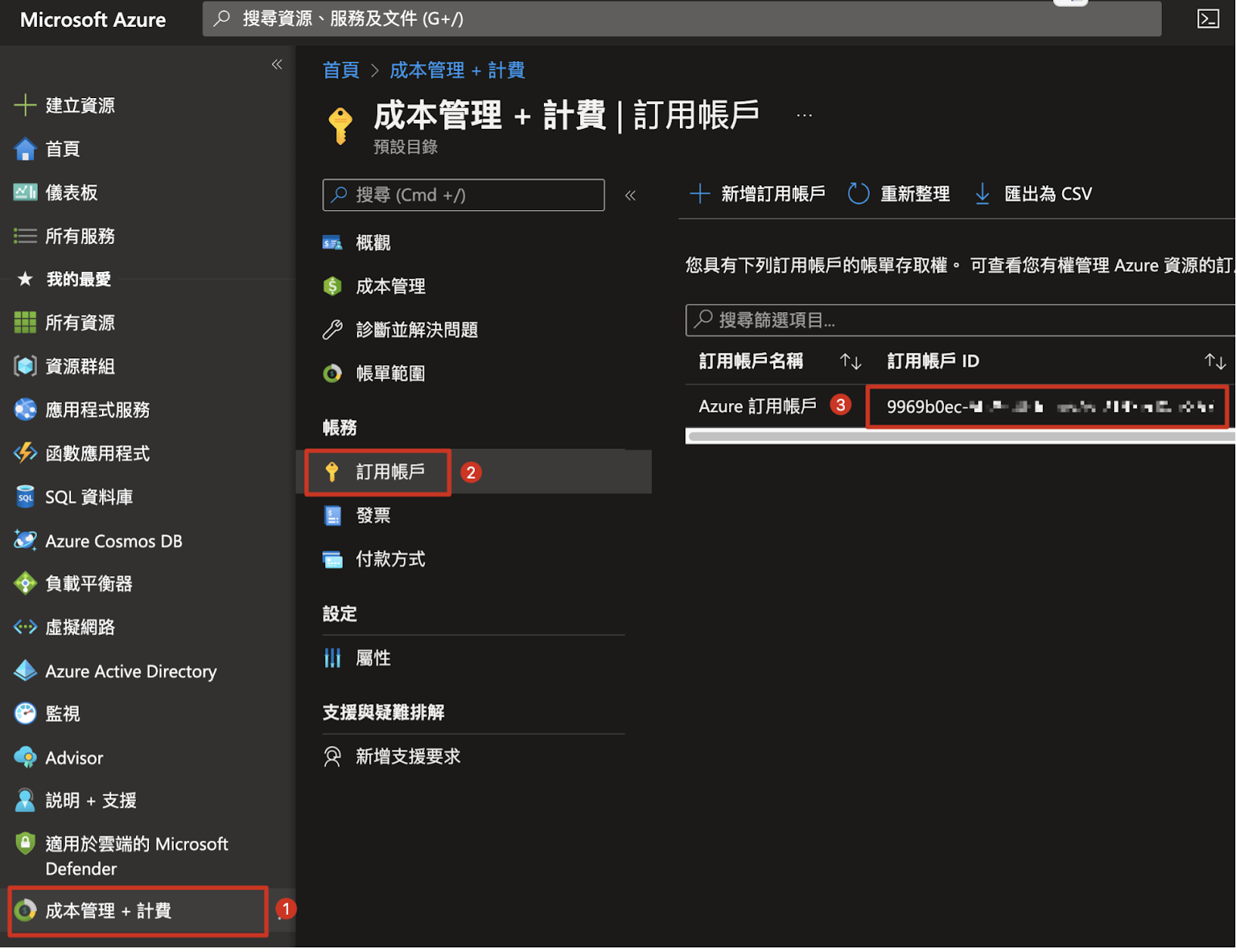Screen dimensions: 1236x952
Task: Focus the 搜尋篩選項目 filter field
Action: (x=958, y=320)
